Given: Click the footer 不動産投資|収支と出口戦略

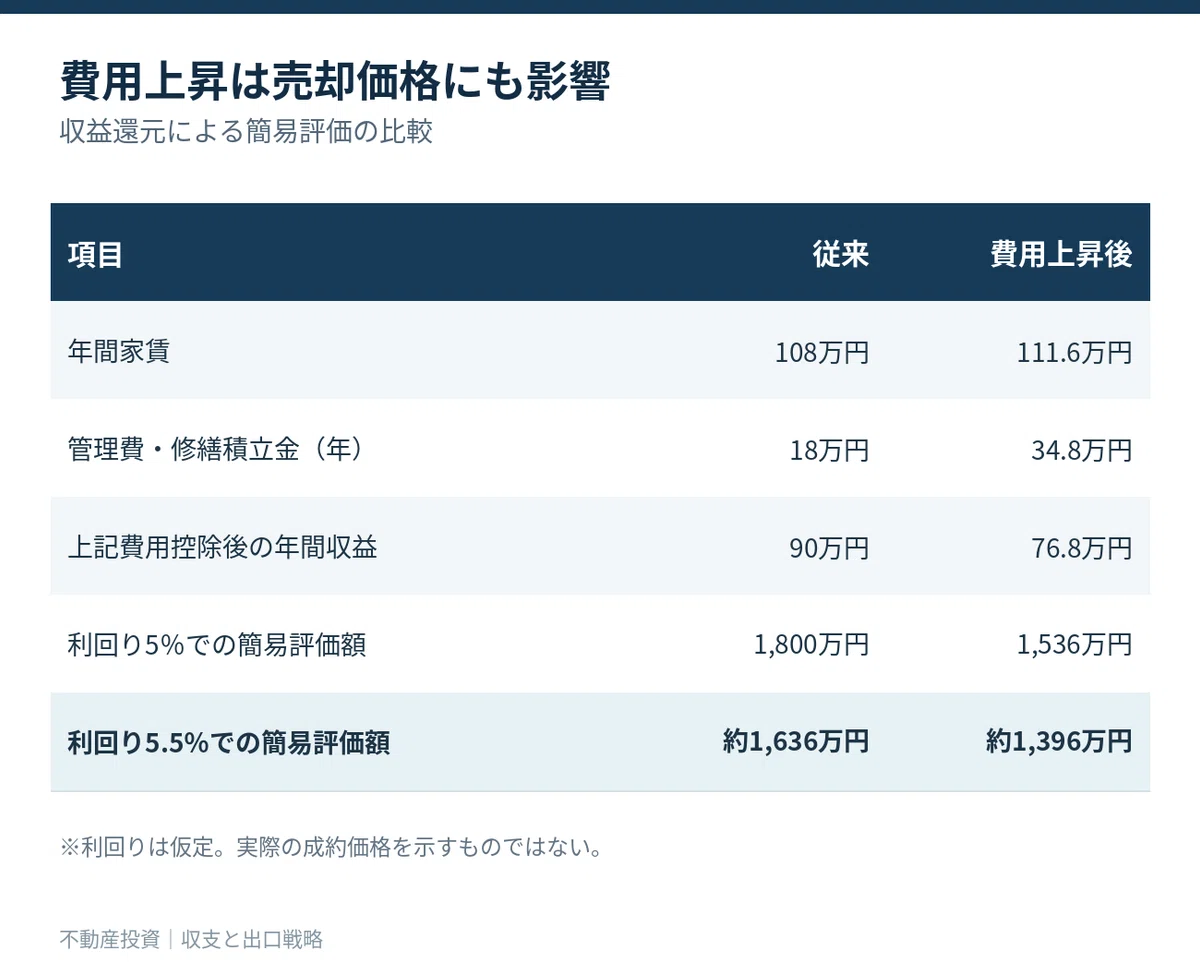Looking at the screenshot, I should [191, 939].
